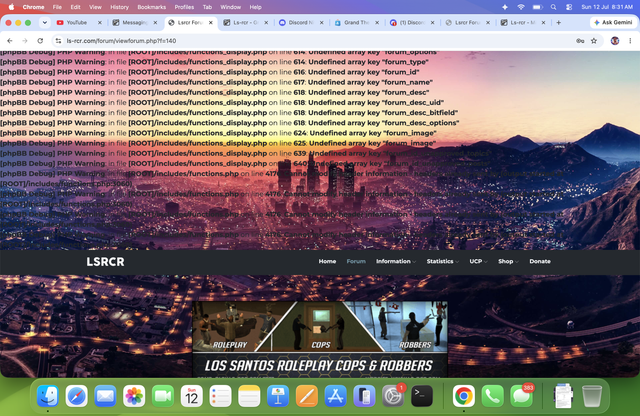The height and width of the screenshot is (416, 640).
Task: Click the Forum link in navbar
Action: (x=356, y=261)
